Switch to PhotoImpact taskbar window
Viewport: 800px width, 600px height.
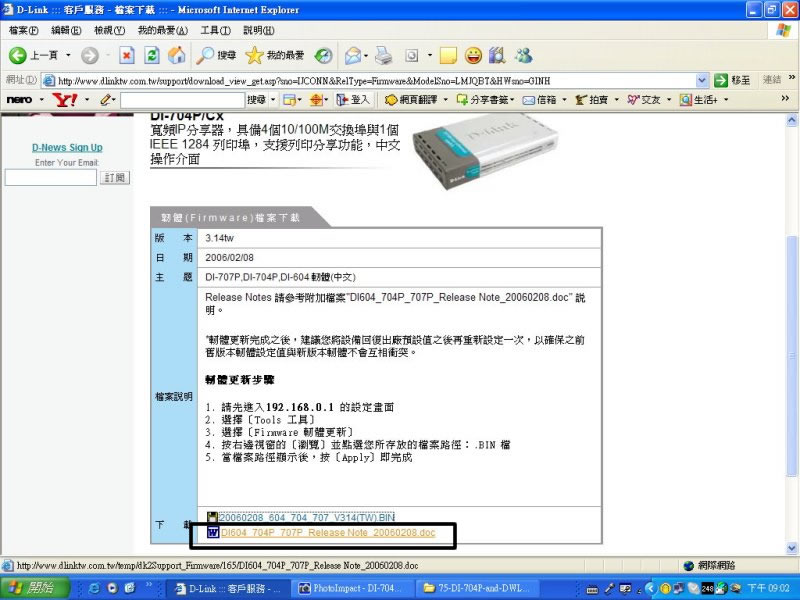pos(351,588)
